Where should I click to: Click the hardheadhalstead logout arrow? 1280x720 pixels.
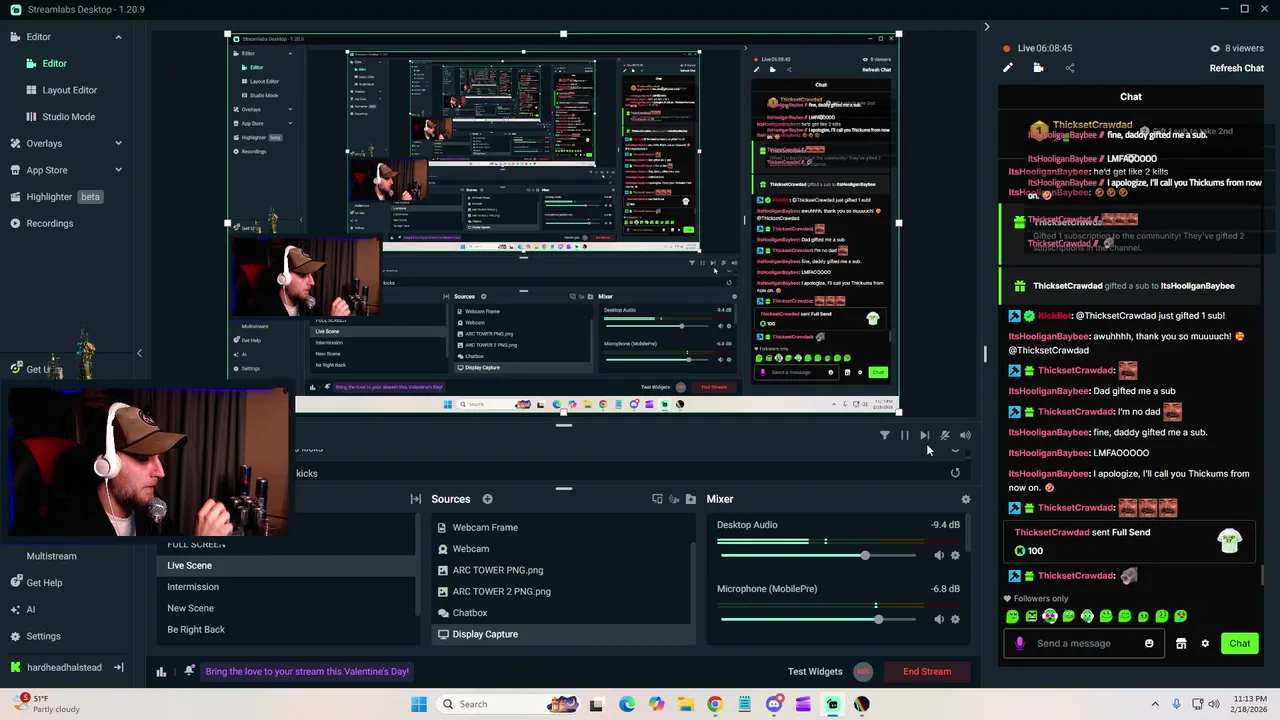tap(118, 667)
